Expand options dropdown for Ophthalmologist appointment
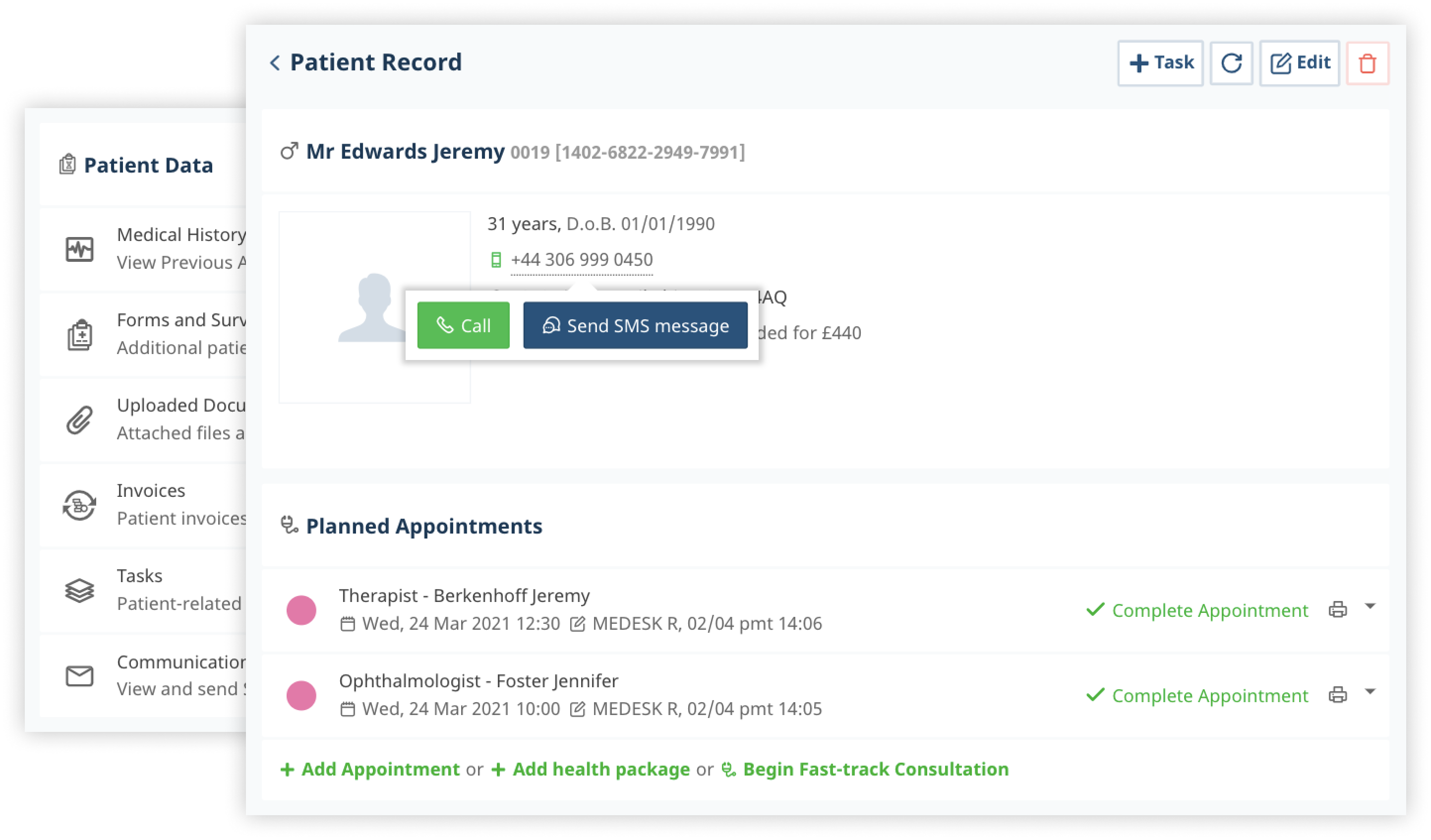 [1370, 691]
